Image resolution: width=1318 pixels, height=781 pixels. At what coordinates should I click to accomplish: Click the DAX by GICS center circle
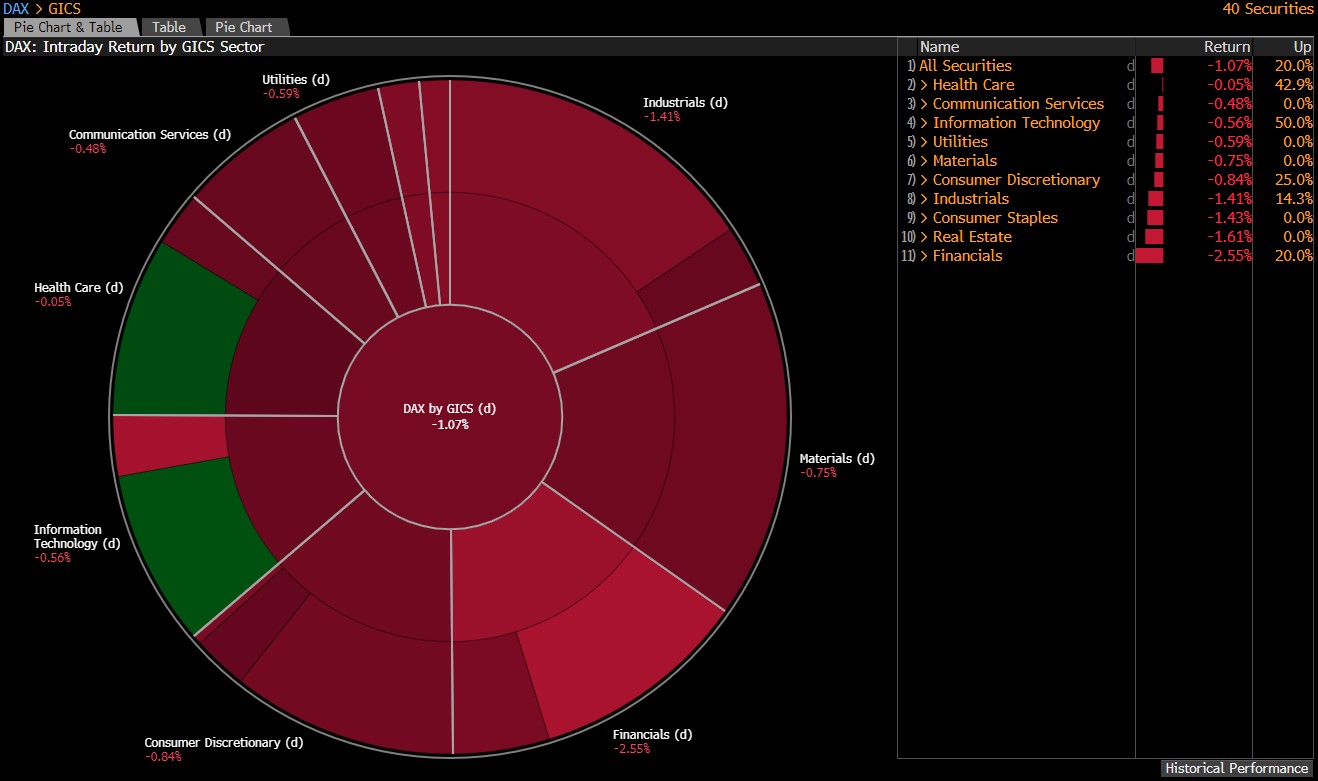click(449, 416)
